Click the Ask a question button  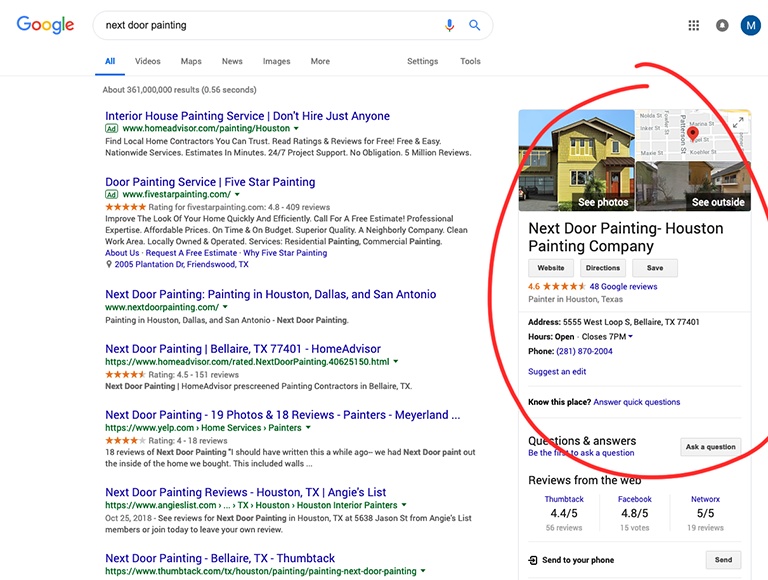pos(711,447)
